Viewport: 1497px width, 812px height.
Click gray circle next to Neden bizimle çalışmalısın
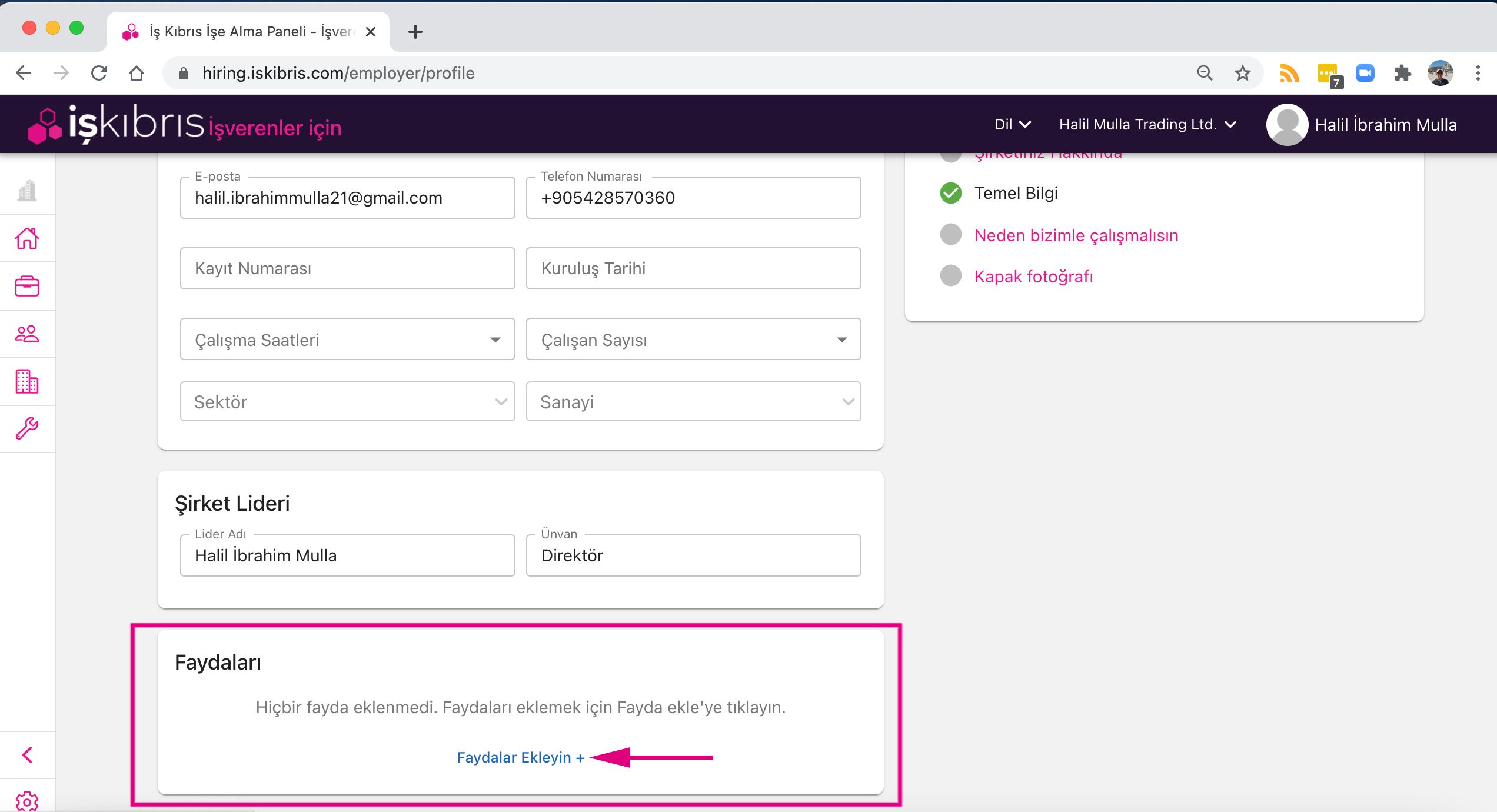950,235
